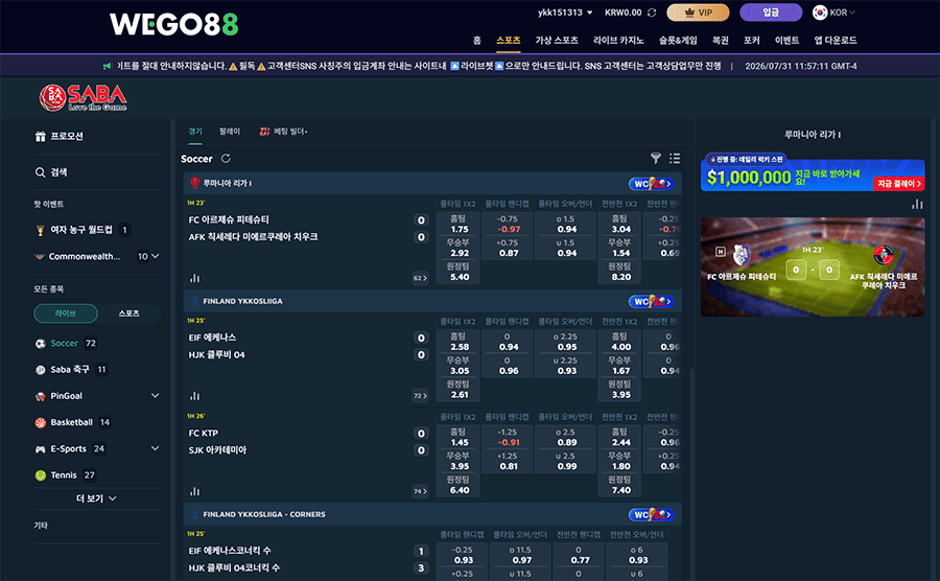940x581 pixels.
Task: Click the 검색 search icon
Action: (40, 172)
